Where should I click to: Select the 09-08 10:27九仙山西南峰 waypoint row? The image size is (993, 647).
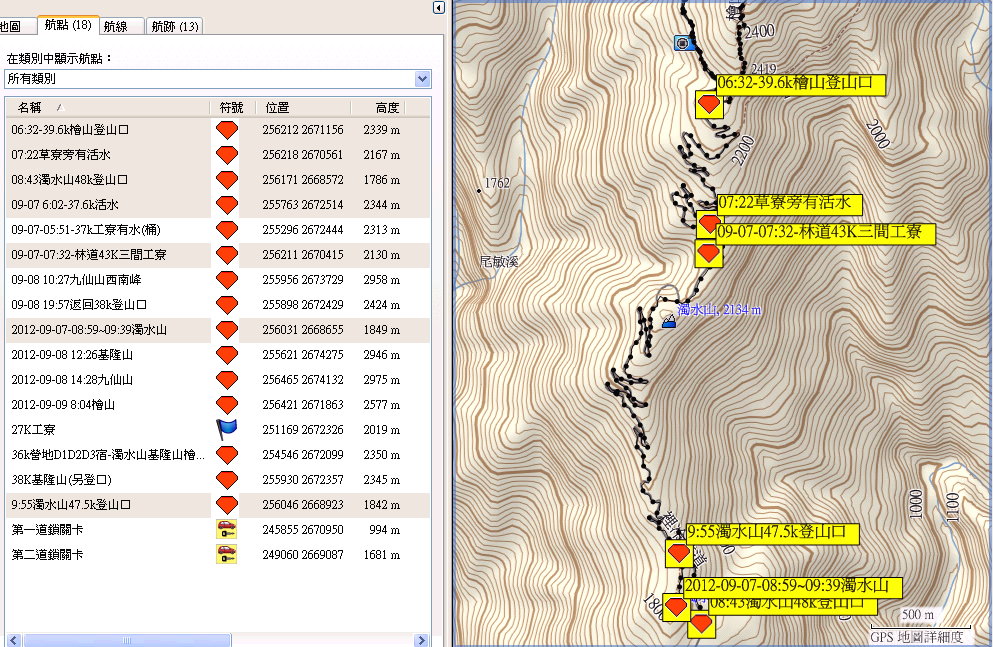76,280
